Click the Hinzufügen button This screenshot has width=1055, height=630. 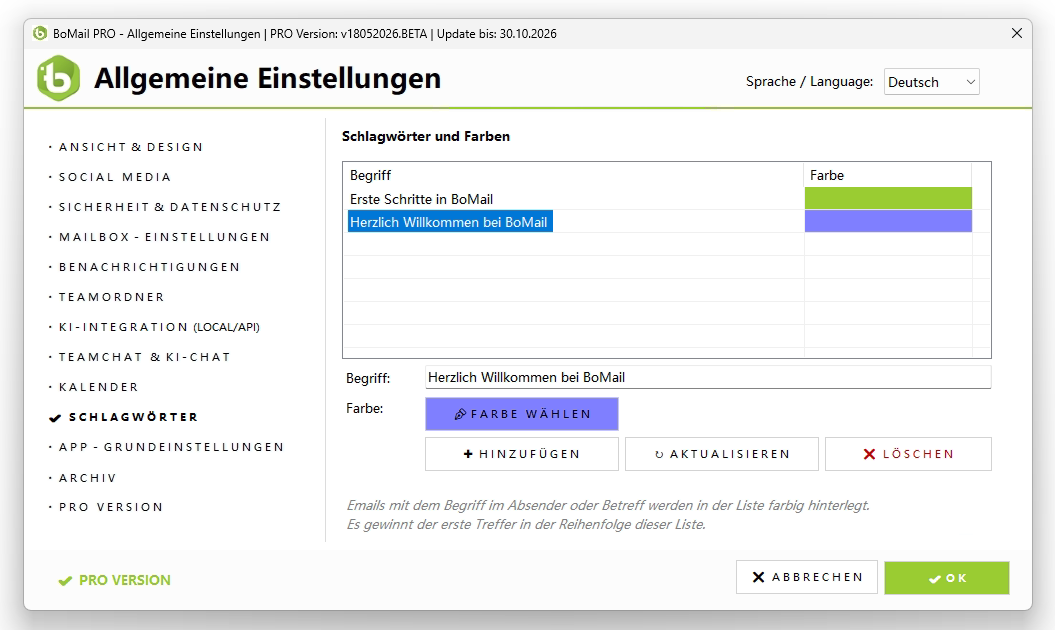coord(521,454)
